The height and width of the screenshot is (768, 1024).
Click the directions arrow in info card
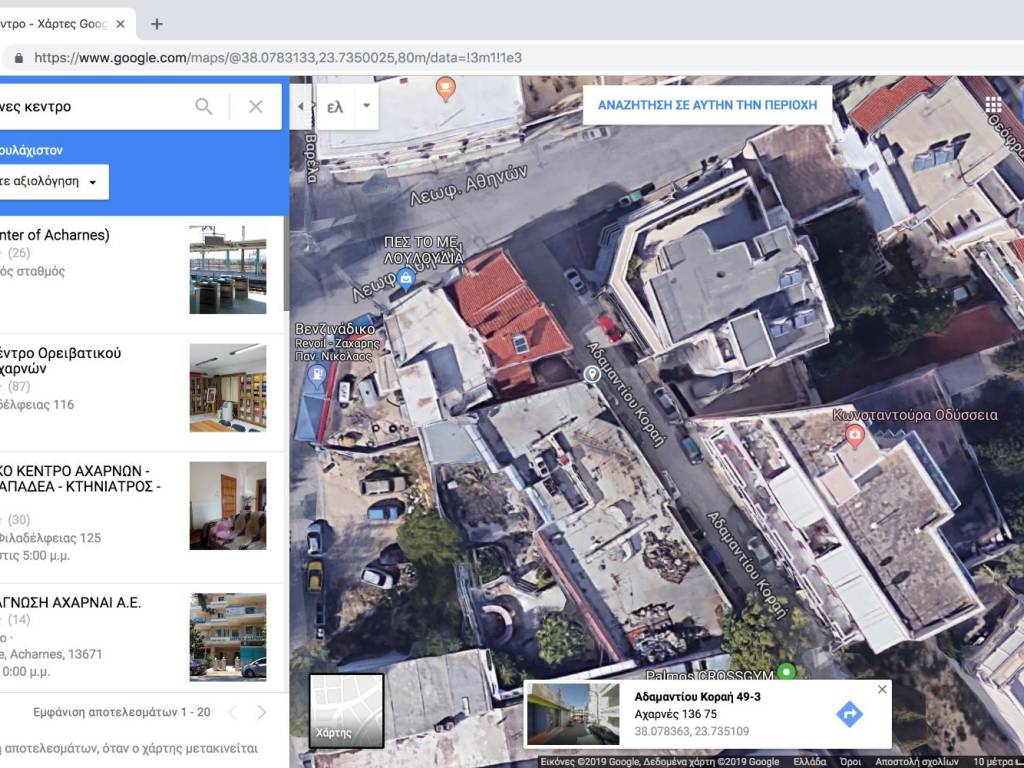click(x=849, y=714)
